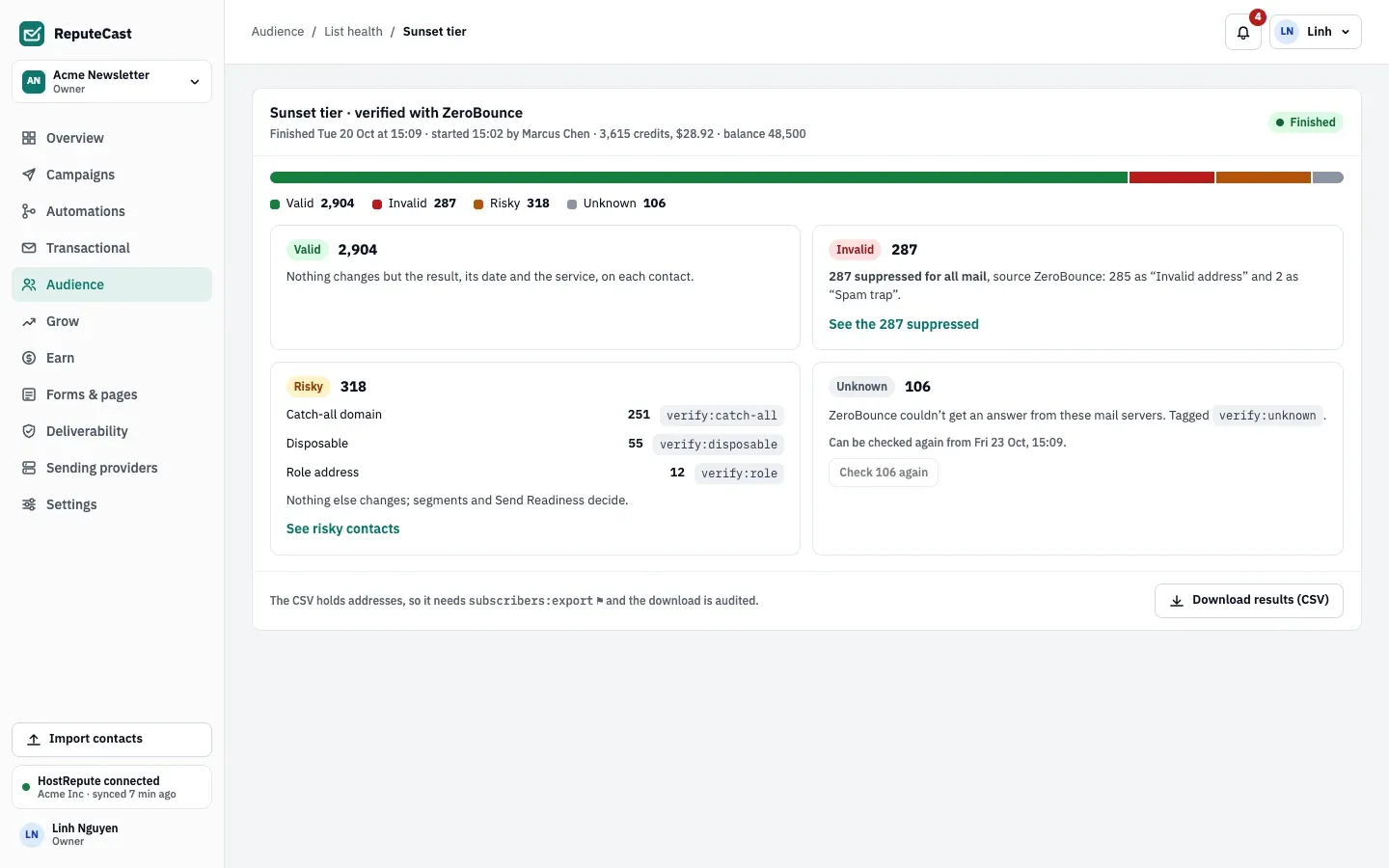Click the verify:role tag
1389x868 pixels.
[x=739, y=474]
